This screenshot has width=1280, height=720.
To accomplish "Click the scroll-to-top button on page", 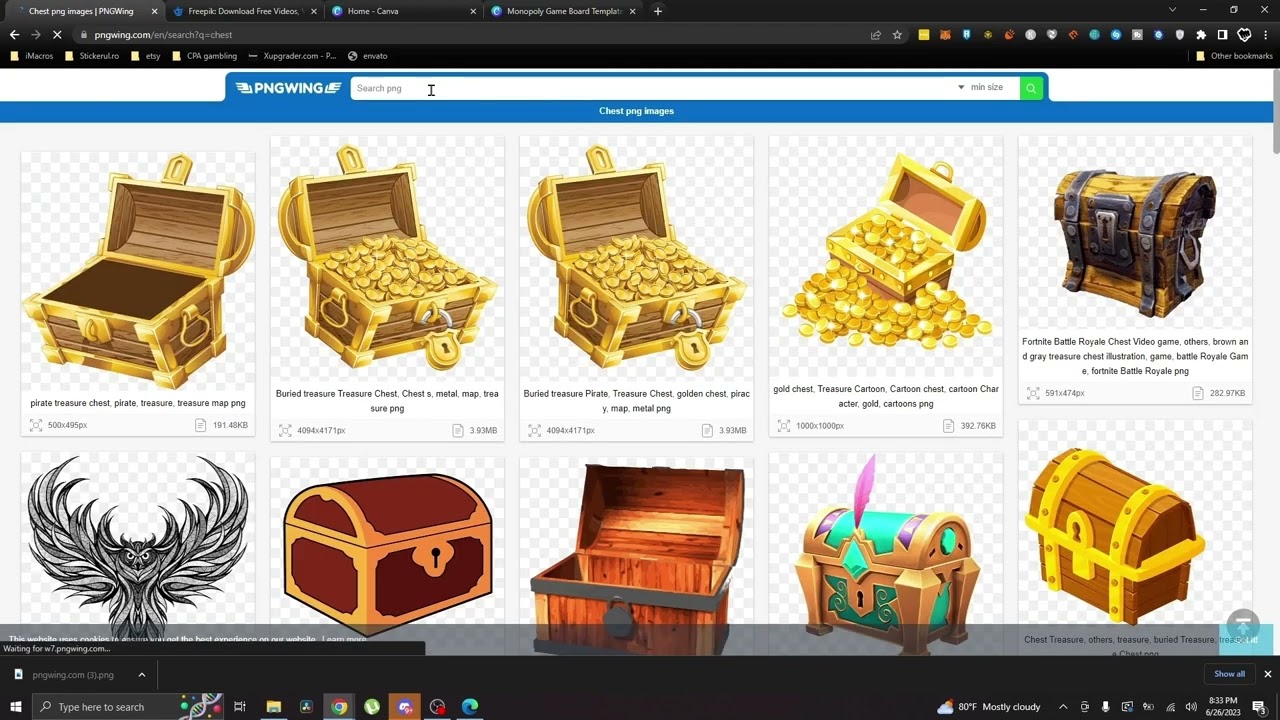I will (x=1243, y=626).
